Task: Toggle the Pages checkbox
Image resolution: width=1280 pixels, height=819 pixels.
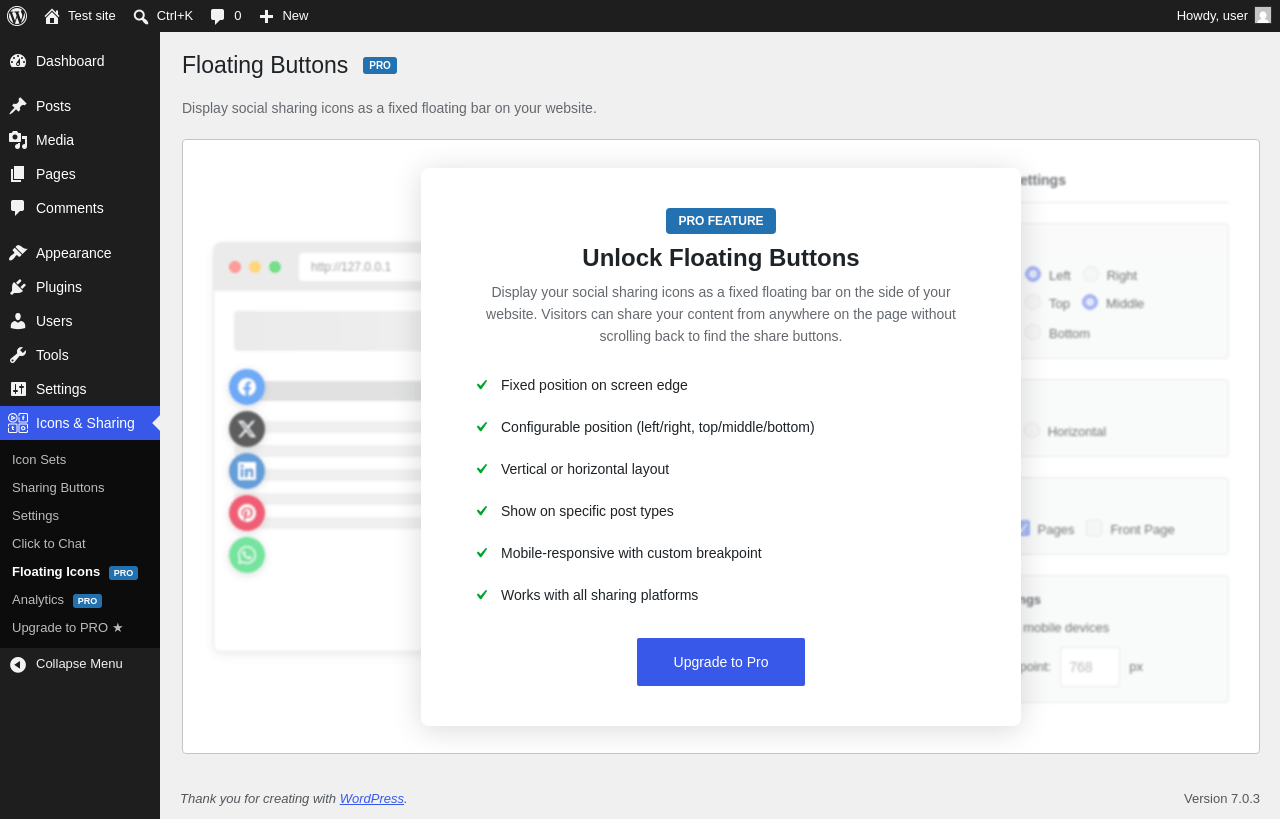Action: 1024,528
